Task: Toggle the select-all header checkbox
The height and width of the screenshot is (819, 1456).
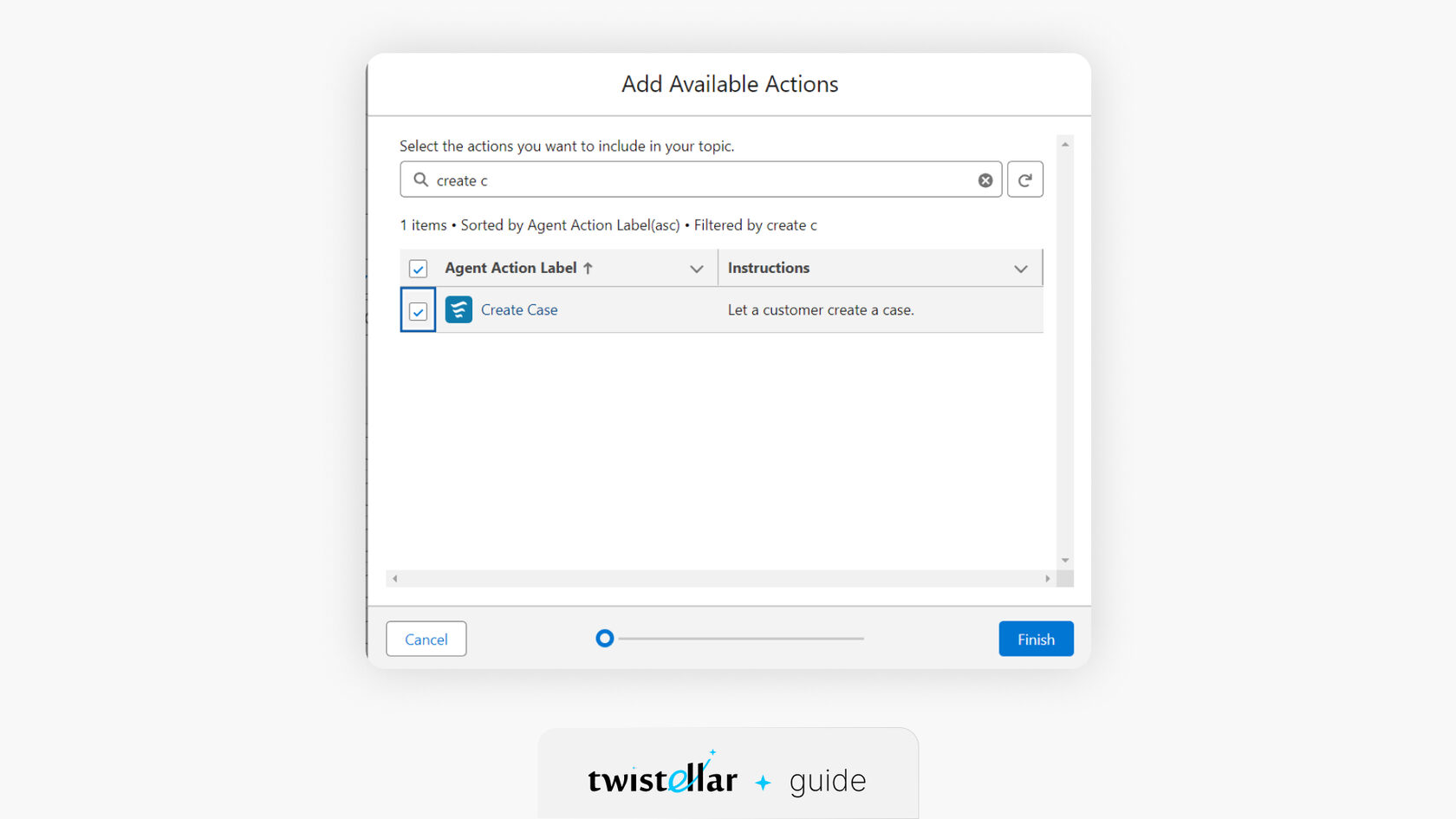Action: [418, 269]
